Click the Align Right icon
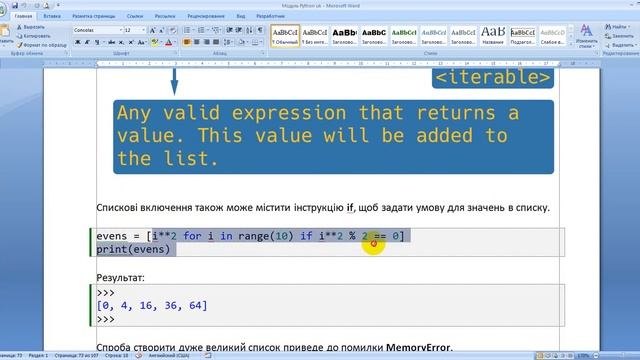 [206, 42]
